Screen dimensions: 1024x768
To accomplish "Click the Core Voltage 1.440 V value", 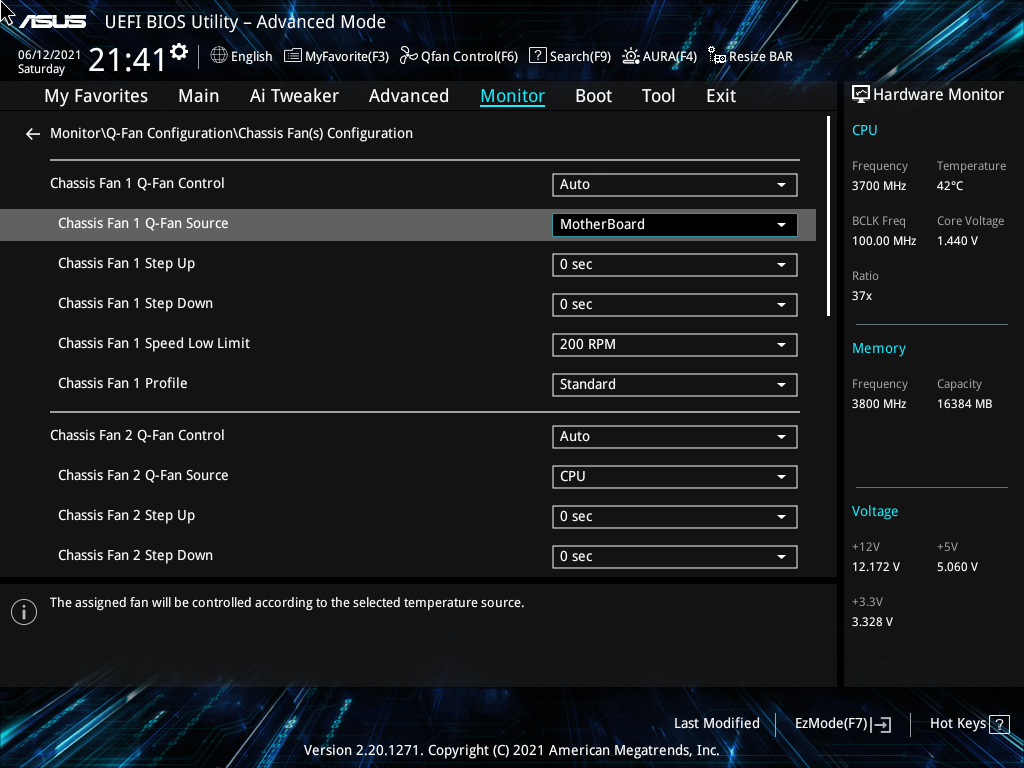I will tap(957, 241).
